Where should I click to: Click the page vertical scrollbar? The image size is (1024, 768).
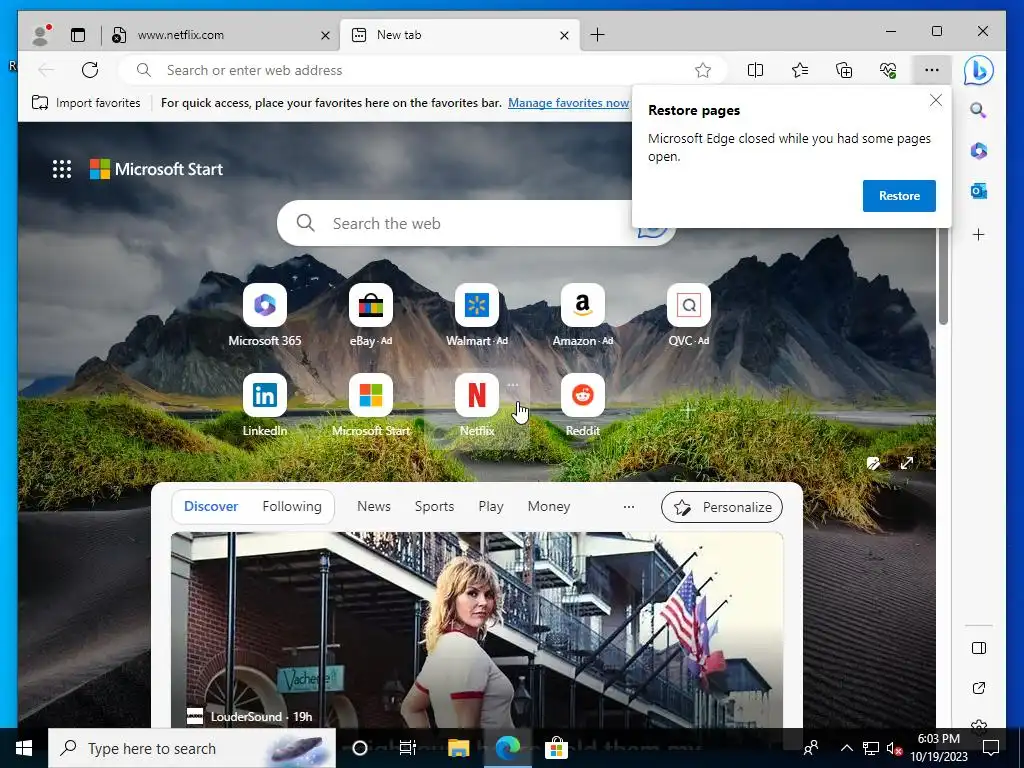pos(942,278)
